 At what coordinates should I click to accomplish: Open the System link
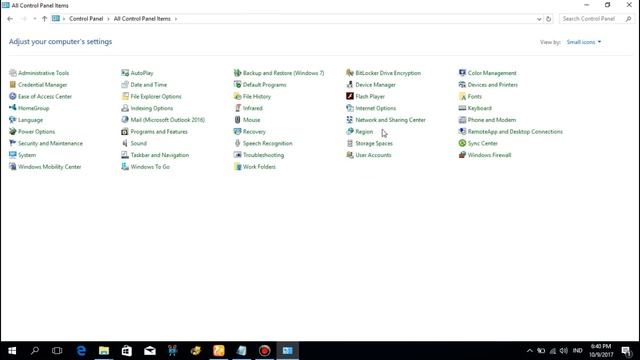[27, 155]
